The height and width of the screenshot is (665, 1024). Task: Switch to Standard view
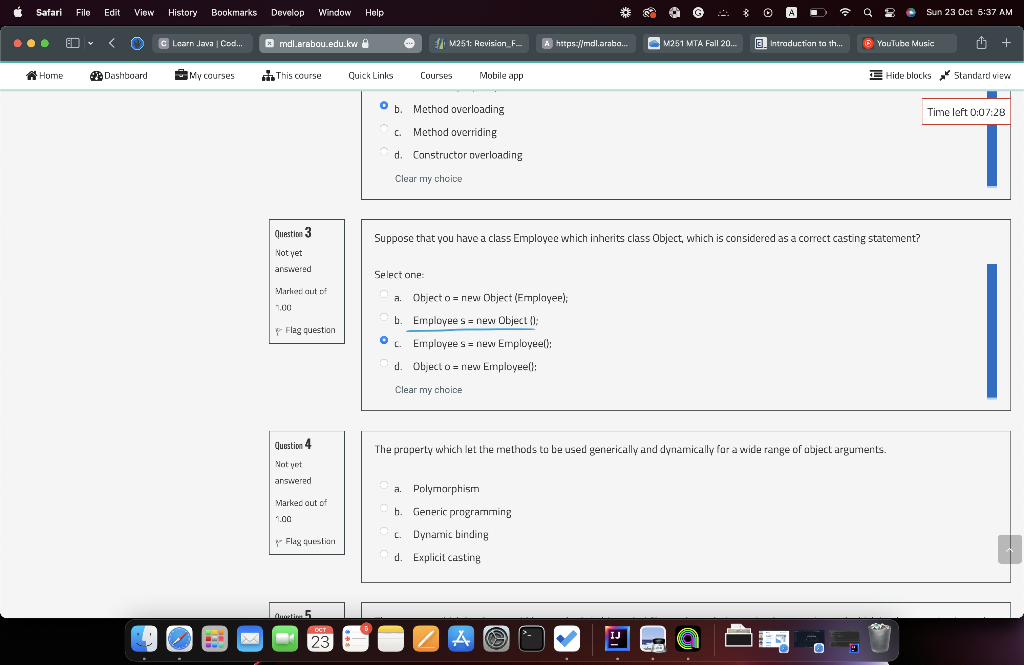[x=975, y=76]
